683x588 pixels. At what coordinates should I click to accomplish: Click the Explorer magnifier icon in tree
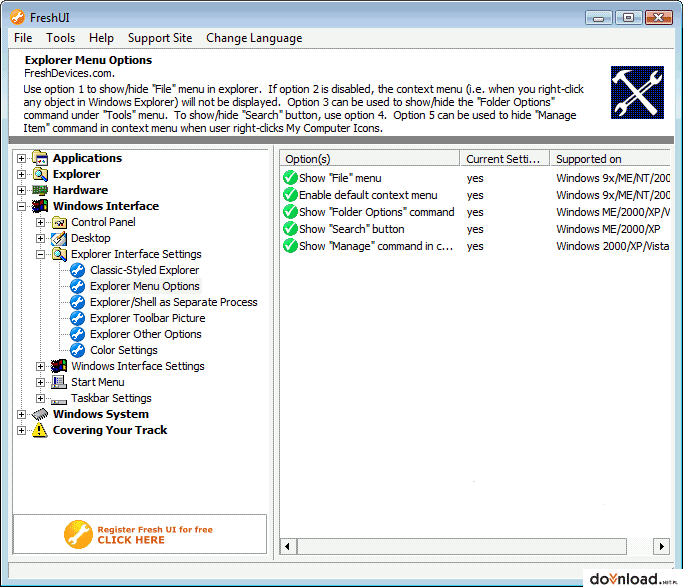[40, 175]
